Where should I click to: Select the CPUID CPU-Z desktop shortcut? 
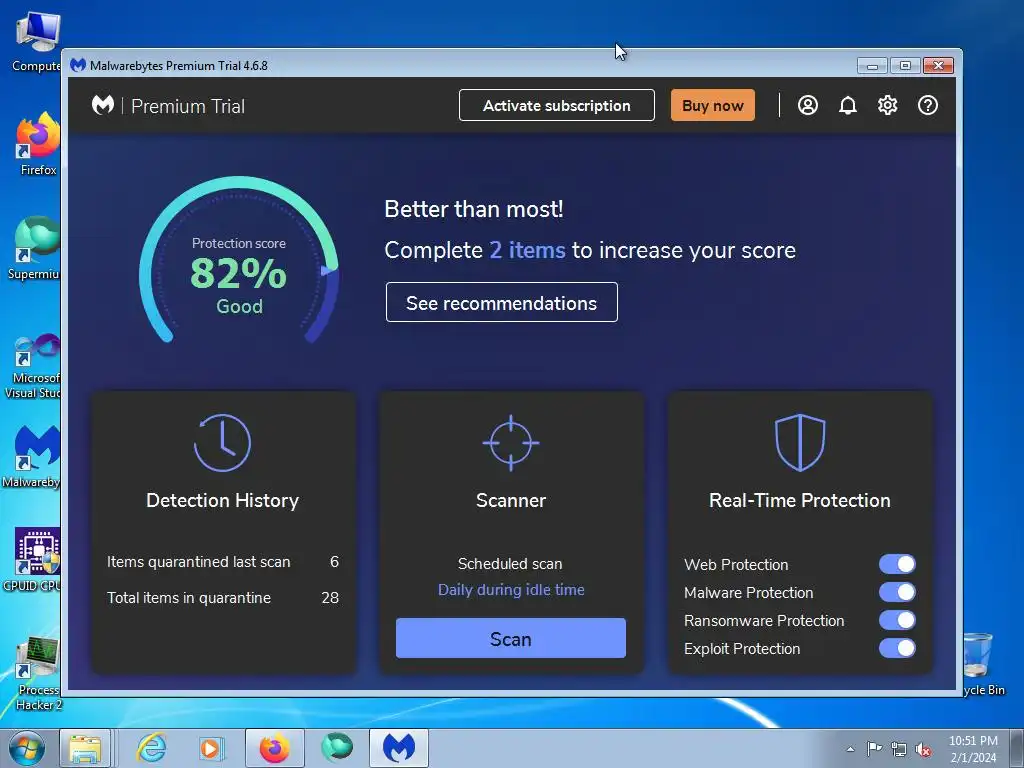(31, 560)
